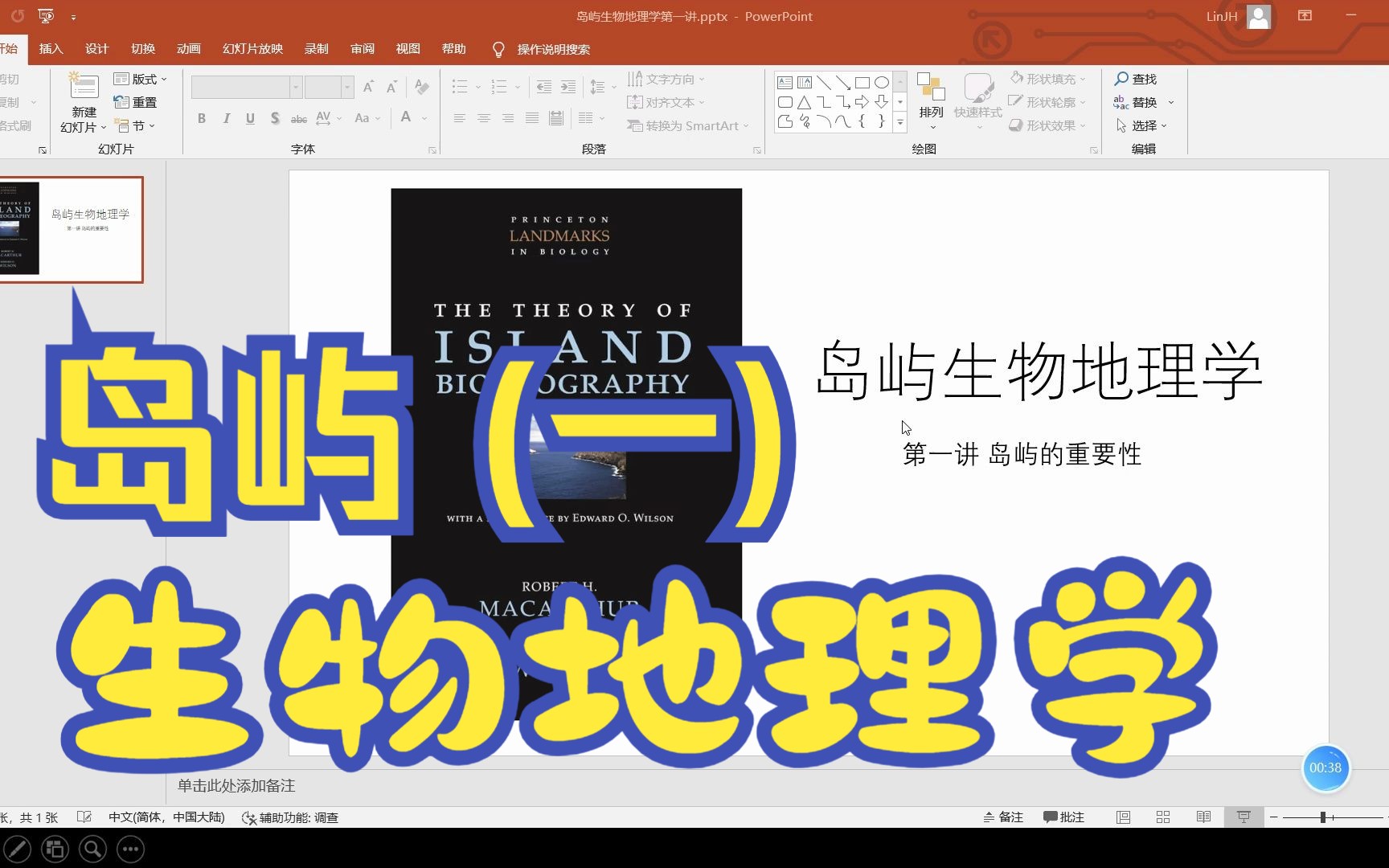Viewport: 1389px width, 868px height.
Task: Open the Transitions (切换) tab
Action: coord(143,49)
